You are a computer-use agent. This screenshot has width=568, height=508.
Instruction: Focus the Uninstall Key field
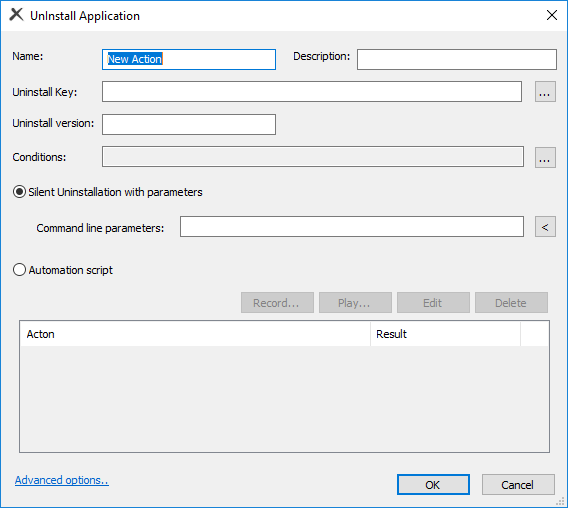(x=312, y=92)
